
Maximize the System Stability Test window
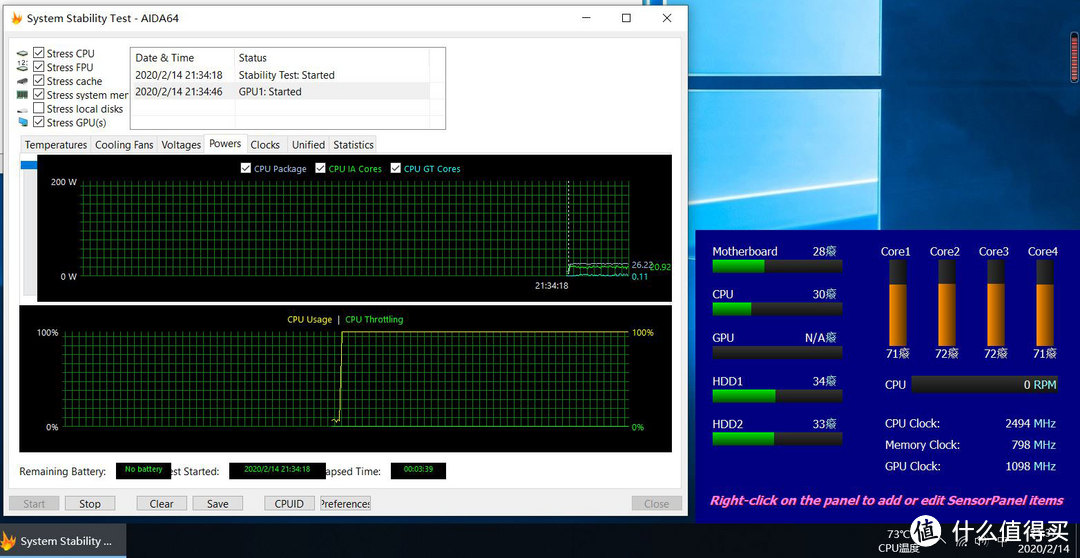point(626,19)
